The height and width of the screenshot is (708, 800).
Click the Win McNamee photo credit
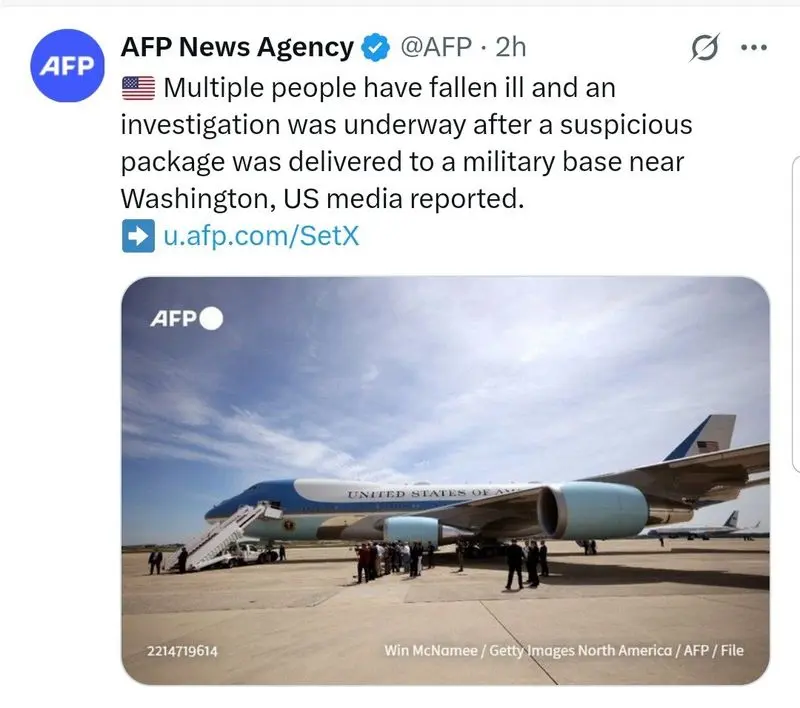(564, 651)
